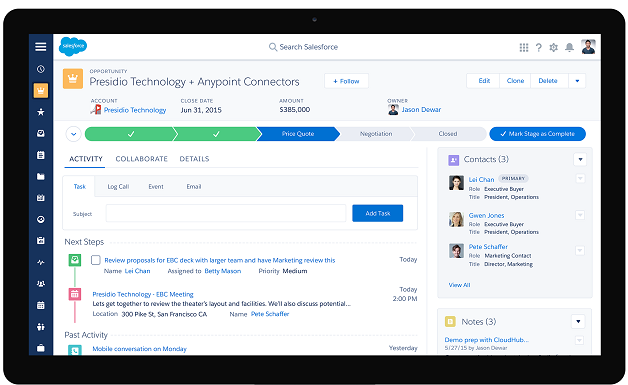Open the hamburger navigation menu

(x=40, y=47)
